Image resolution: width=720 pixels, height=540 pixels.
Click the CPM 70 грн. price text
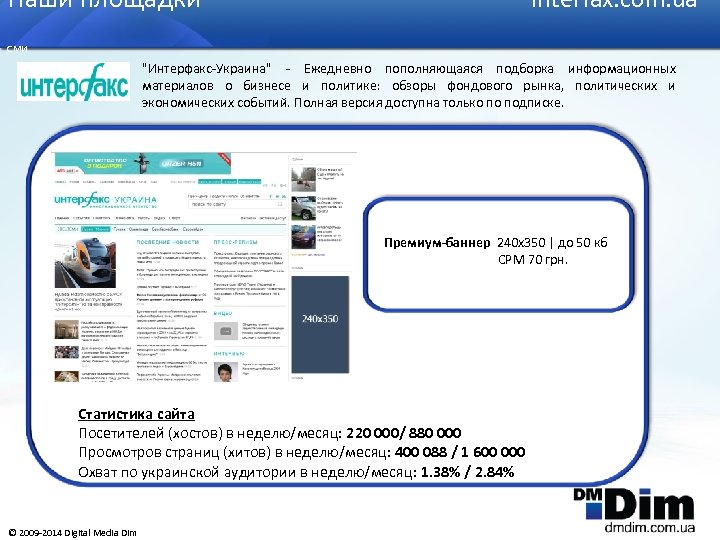[x=533, y=259]
